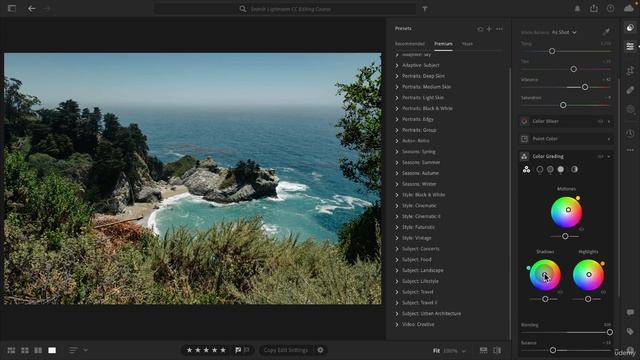
Task: Switch to Yours presets tab
Action: [x=467, y=44]
